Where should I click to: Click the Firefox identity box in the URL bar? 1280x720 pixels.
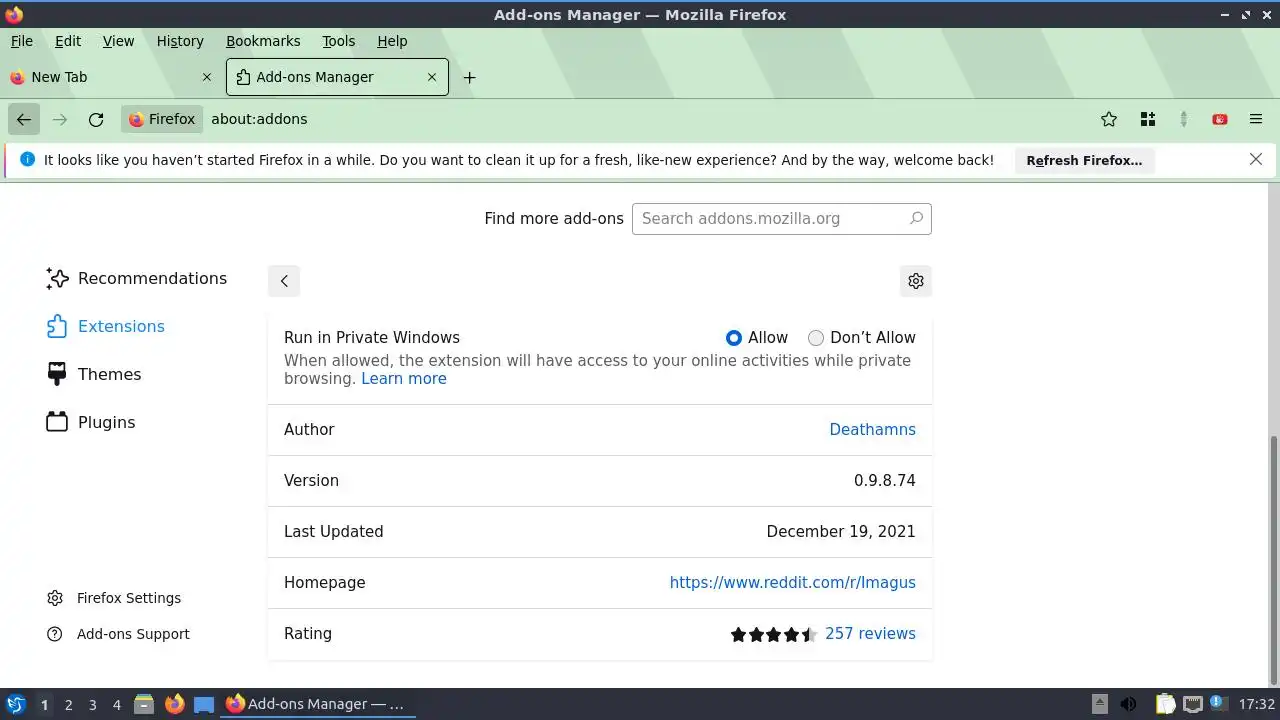click(x=162, y=119)
